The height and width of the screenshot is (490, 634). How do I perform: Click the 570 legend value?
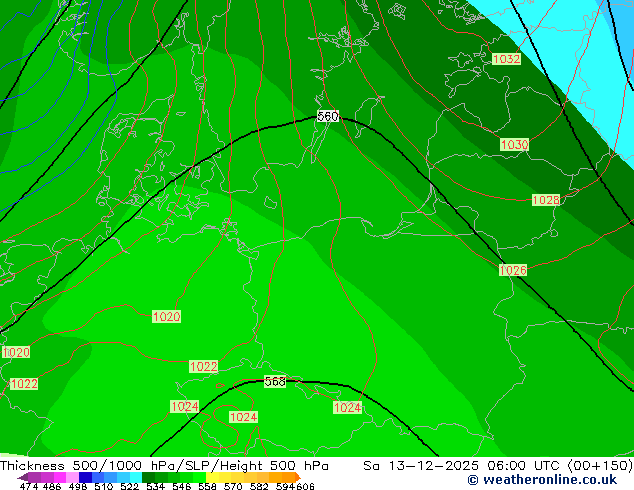click(x=233, y=486)
